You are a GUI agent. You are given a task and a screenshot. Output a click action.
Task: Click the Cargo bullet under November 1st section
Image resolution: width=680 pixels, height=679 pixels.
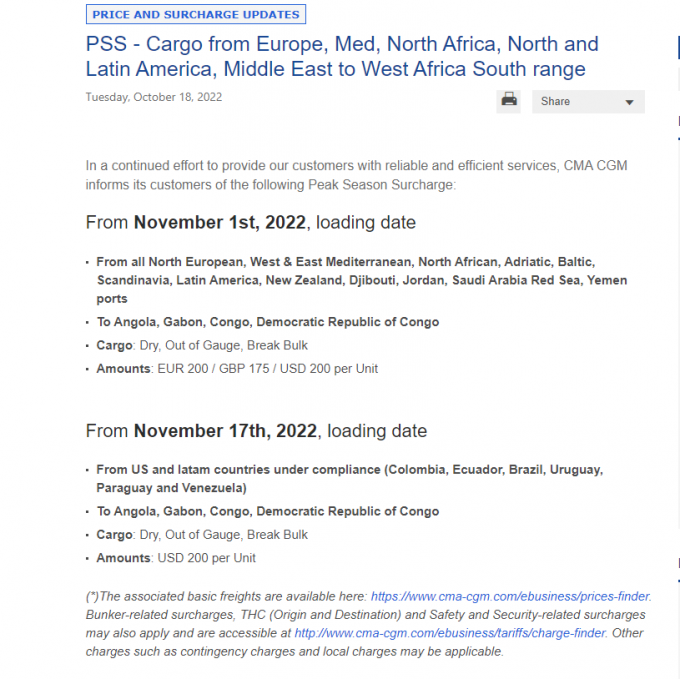[x=202, y=345]
